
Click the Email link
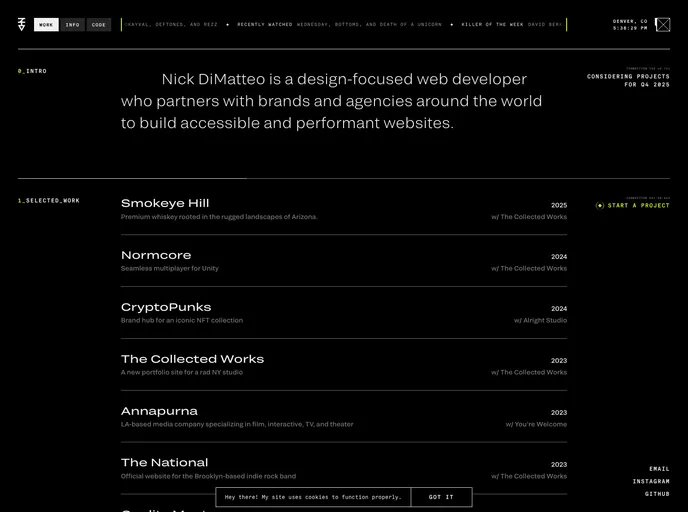(659, 469)
